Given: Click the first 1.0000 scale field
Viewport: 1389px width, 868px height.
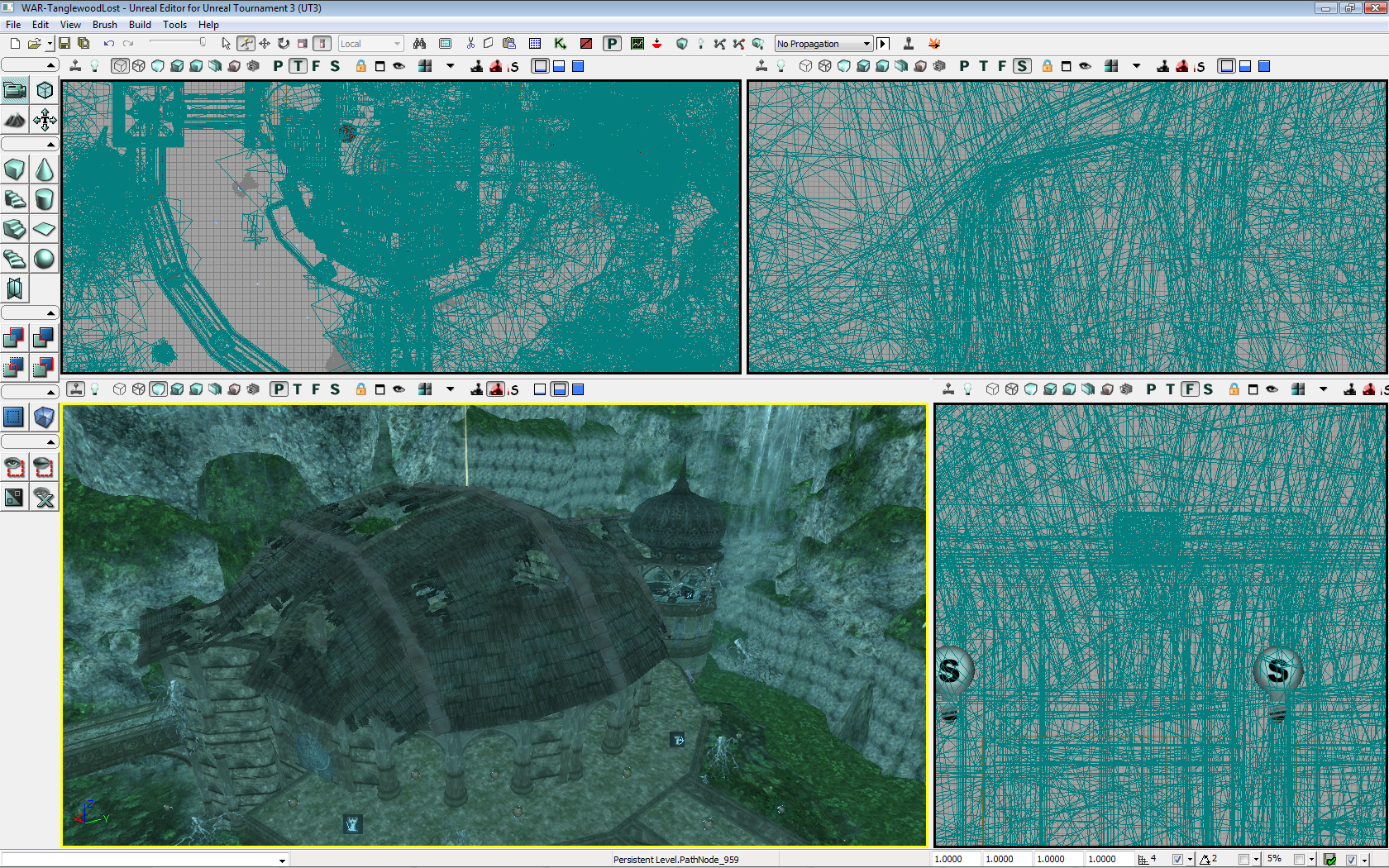Looking at the screenshot, I should [x=955, y=860].
